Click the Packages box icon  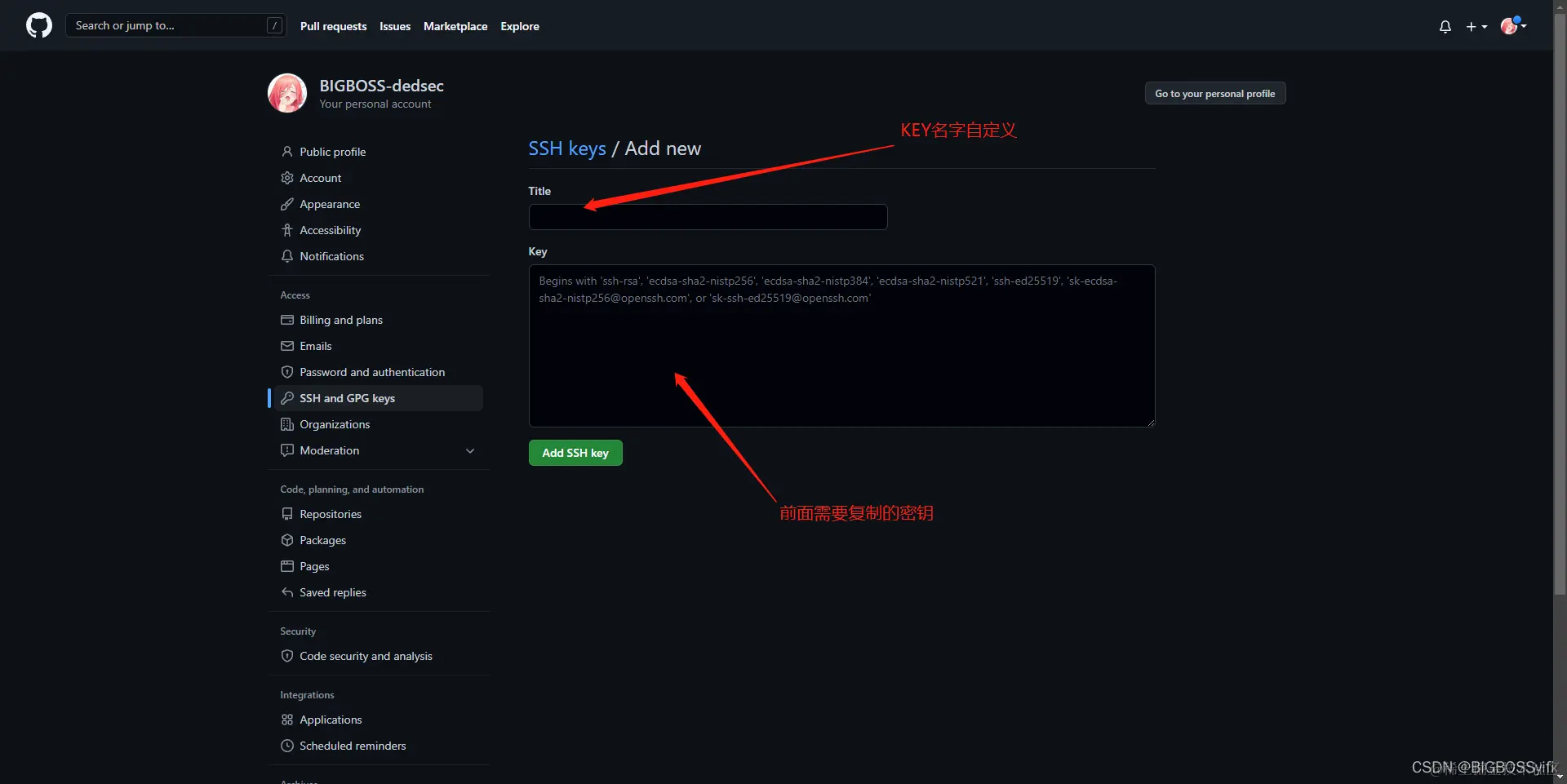point(287,540)
